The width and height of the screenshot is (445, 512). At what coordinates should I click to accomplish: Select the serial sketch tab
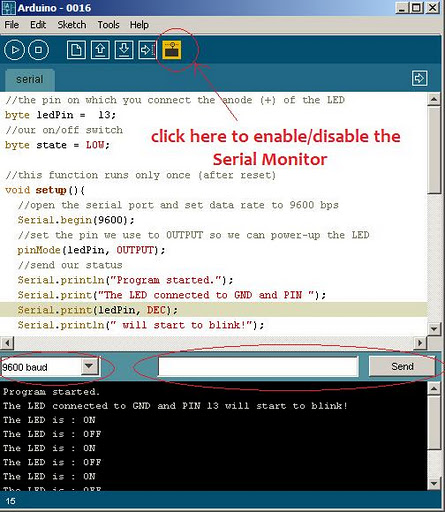(x=30, y=80)
